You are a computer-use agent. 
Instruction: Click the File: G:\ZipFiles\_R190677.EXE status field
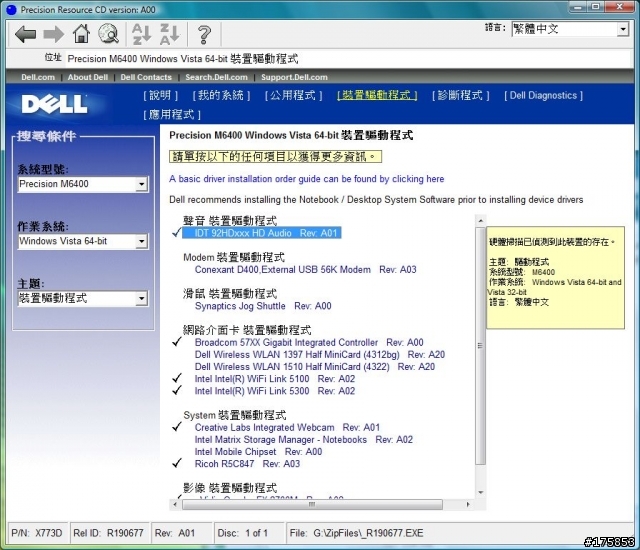(x=459, y=533)
